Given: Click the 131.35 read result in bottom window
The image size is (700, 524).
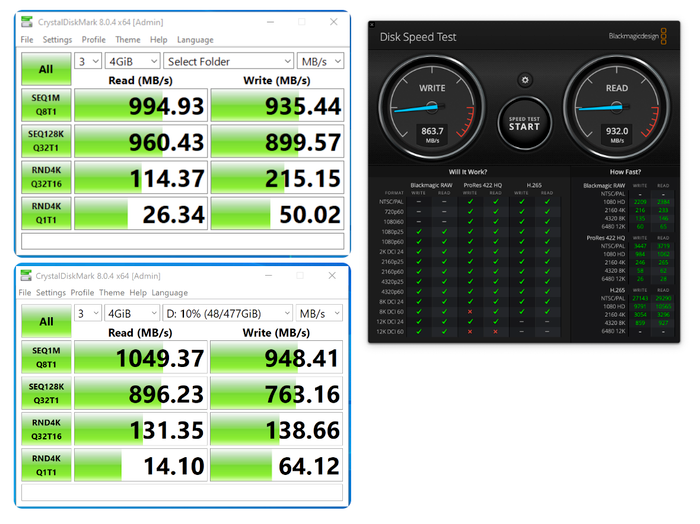Looking at the screenshot, I should tap(141, 429).
